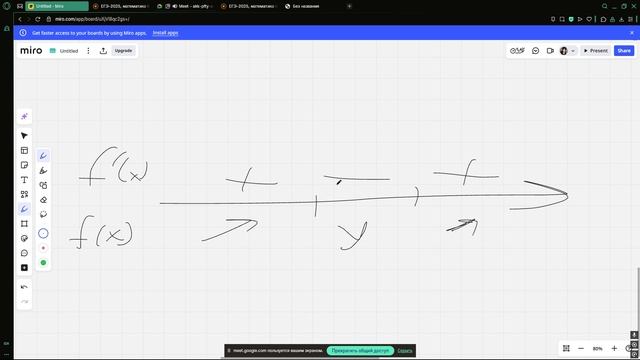This screenshot has height=360, width=640.
Task: Redo the undone action
Action: [x=24, y=302]
